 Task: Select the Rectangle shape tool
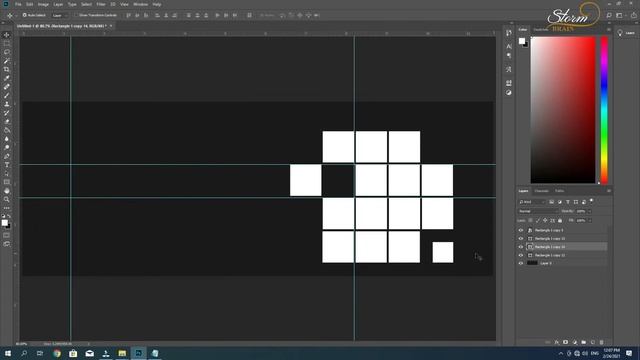[7, 182]
